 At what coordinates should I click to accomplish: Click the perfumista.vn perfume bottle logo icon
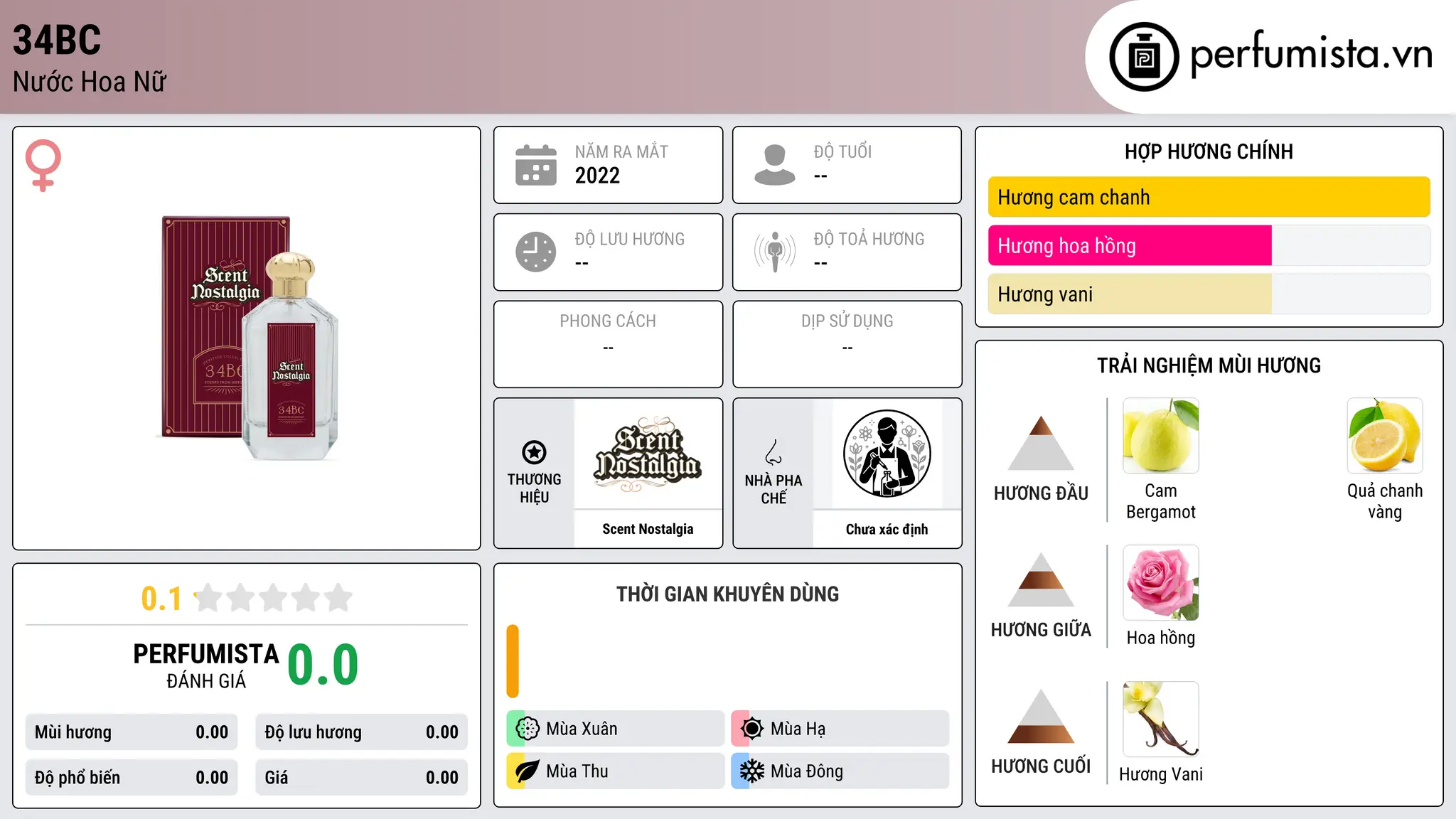[1144, 57]
